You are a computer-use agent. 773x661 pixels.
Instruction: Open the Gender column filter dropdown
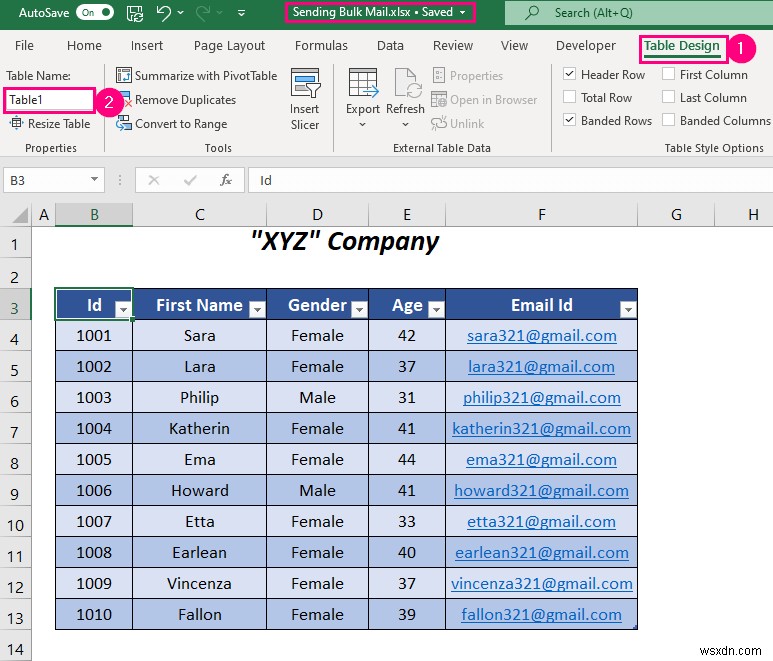click(359, 309)
